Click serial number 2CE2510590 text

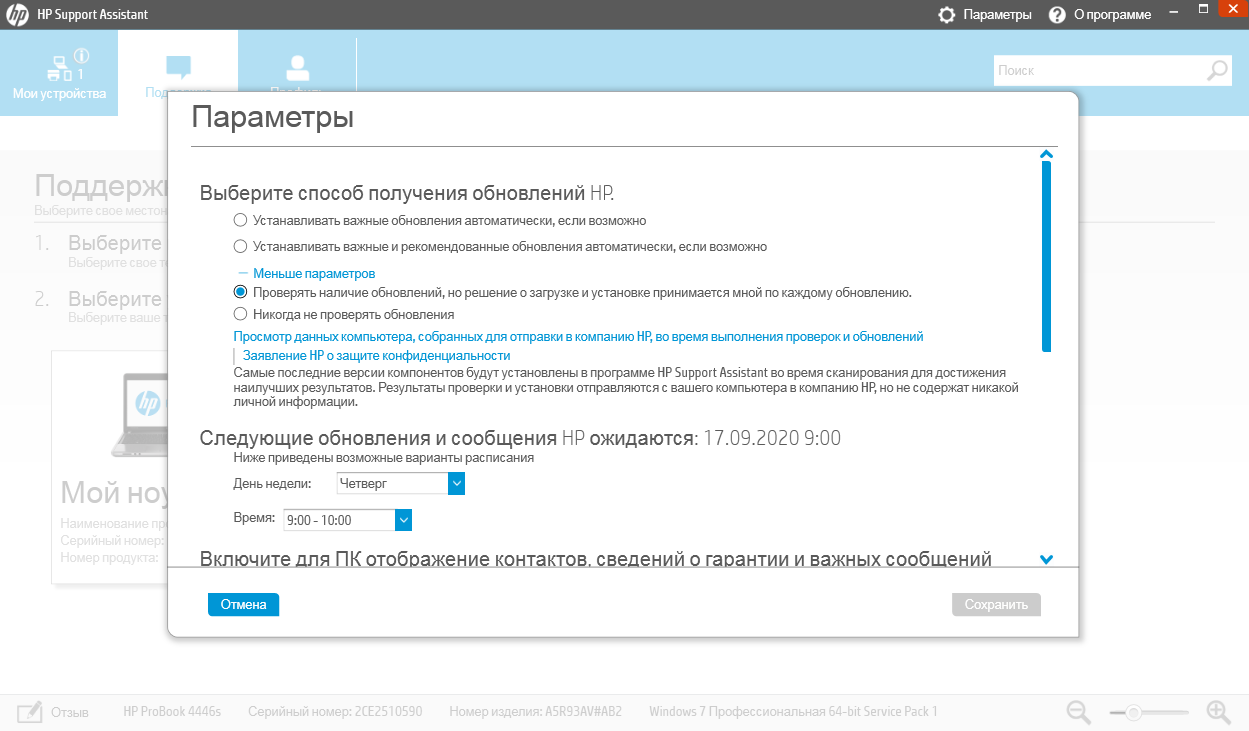coord(388,712)
